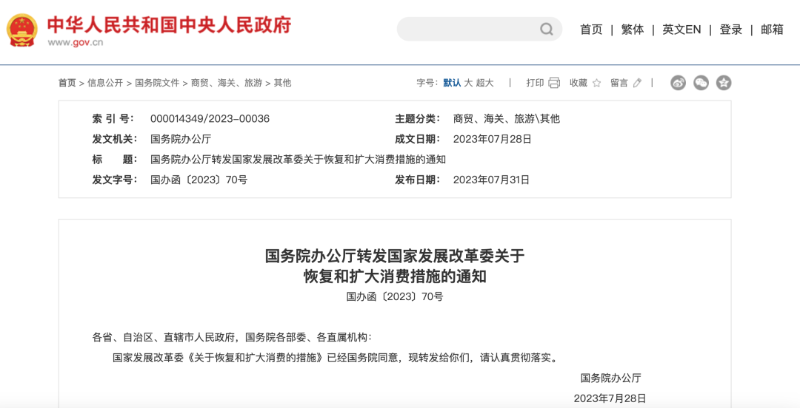Click the 发文机关 label

click(114, 139)
